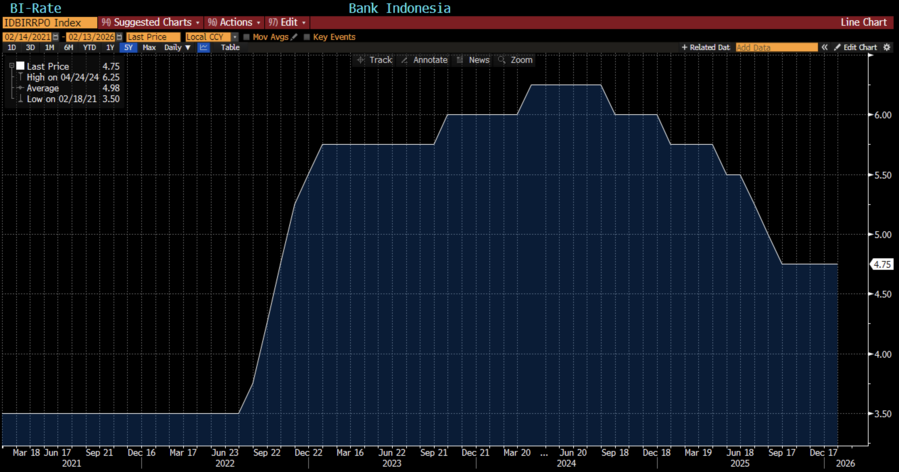Open the Actions menu

234,22
